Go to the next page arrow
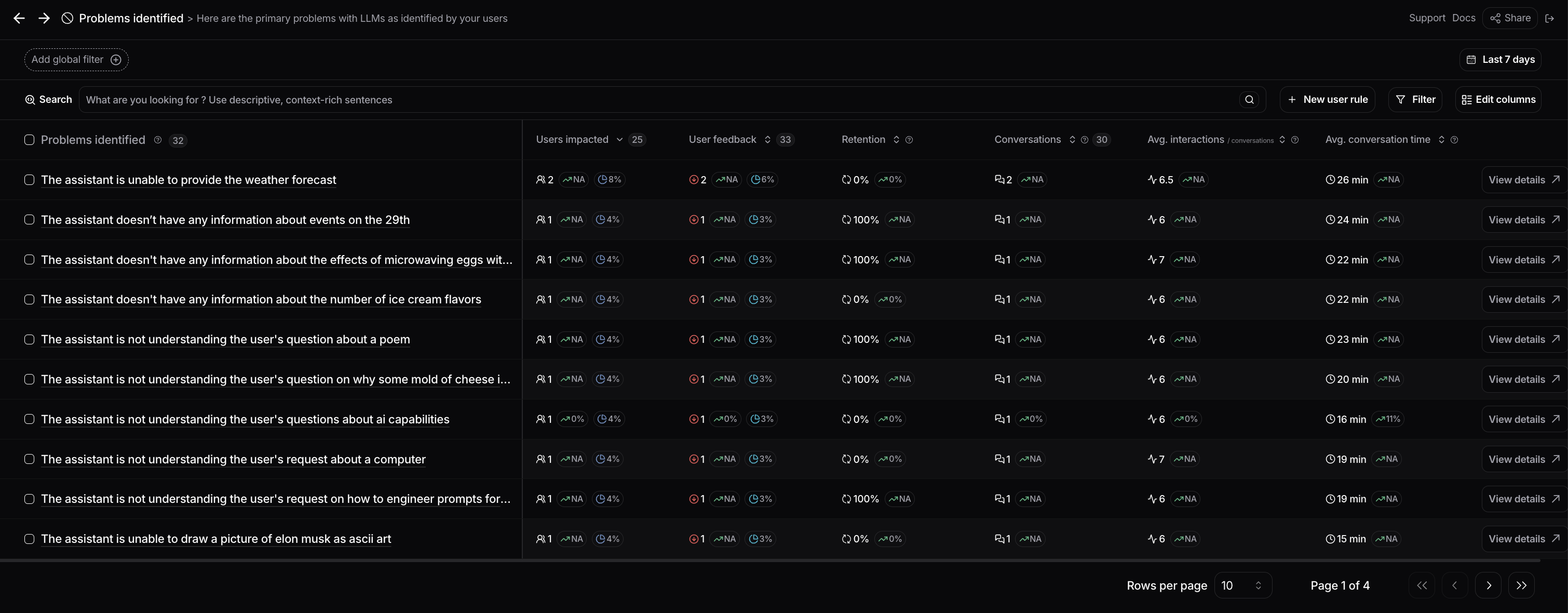 click(1488, 585)
